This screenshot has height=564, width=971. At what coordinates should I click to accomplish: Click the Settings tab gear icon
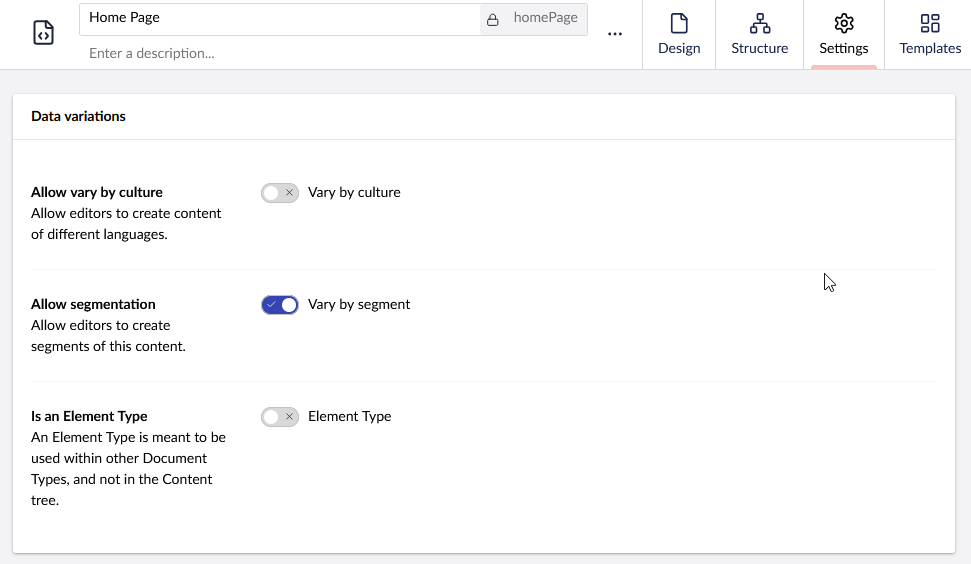[844, 24]
